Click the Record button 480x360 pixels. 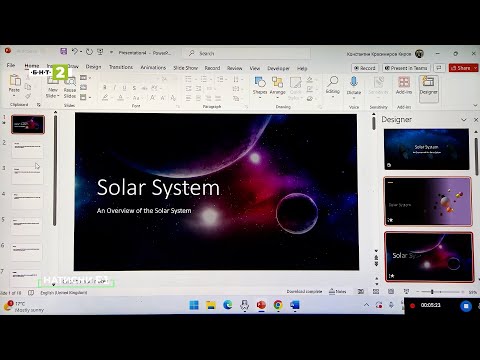click(365, 68)
